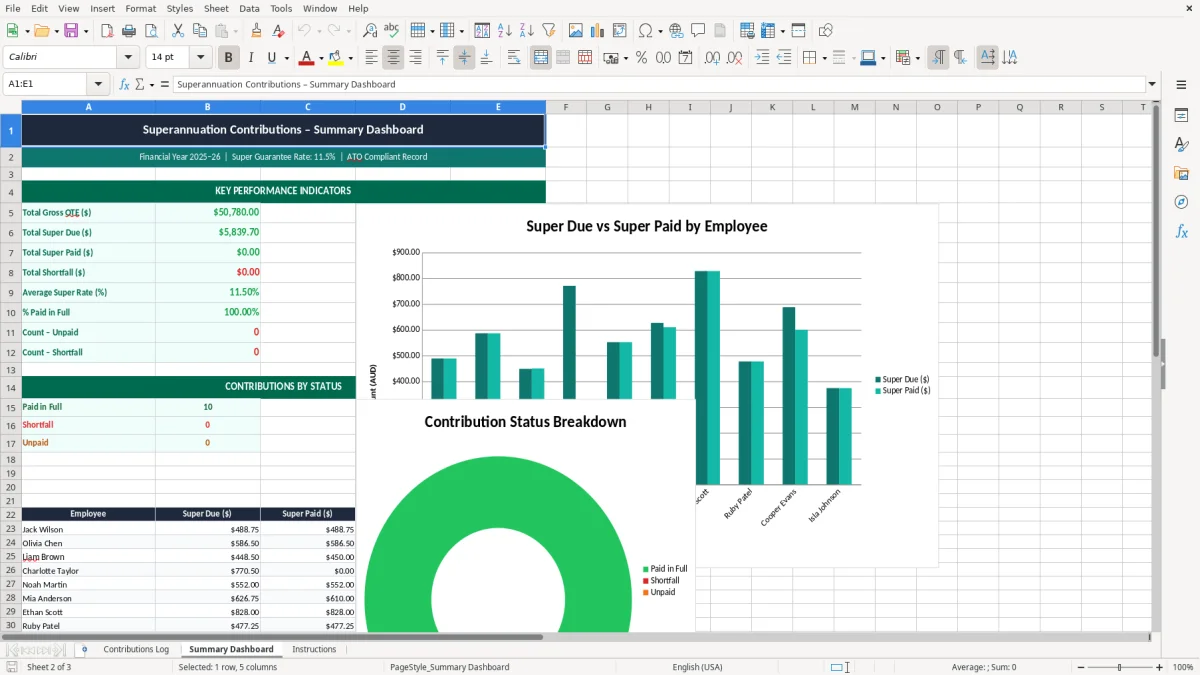The height and width of the screenshot is (675, 1200).
Task: Toggle Wrap Text button
Action: pos(513,58)
